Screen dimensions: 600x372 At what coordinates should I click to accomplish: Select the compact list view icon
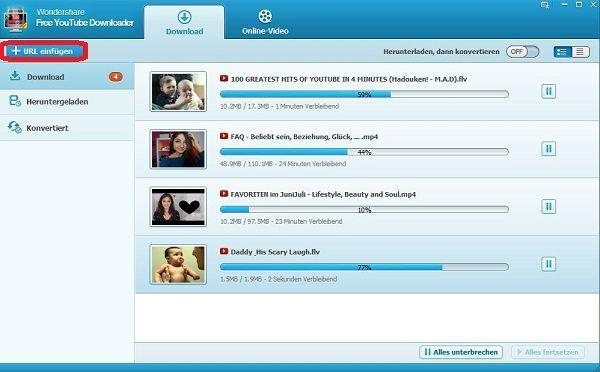point(580,52)
